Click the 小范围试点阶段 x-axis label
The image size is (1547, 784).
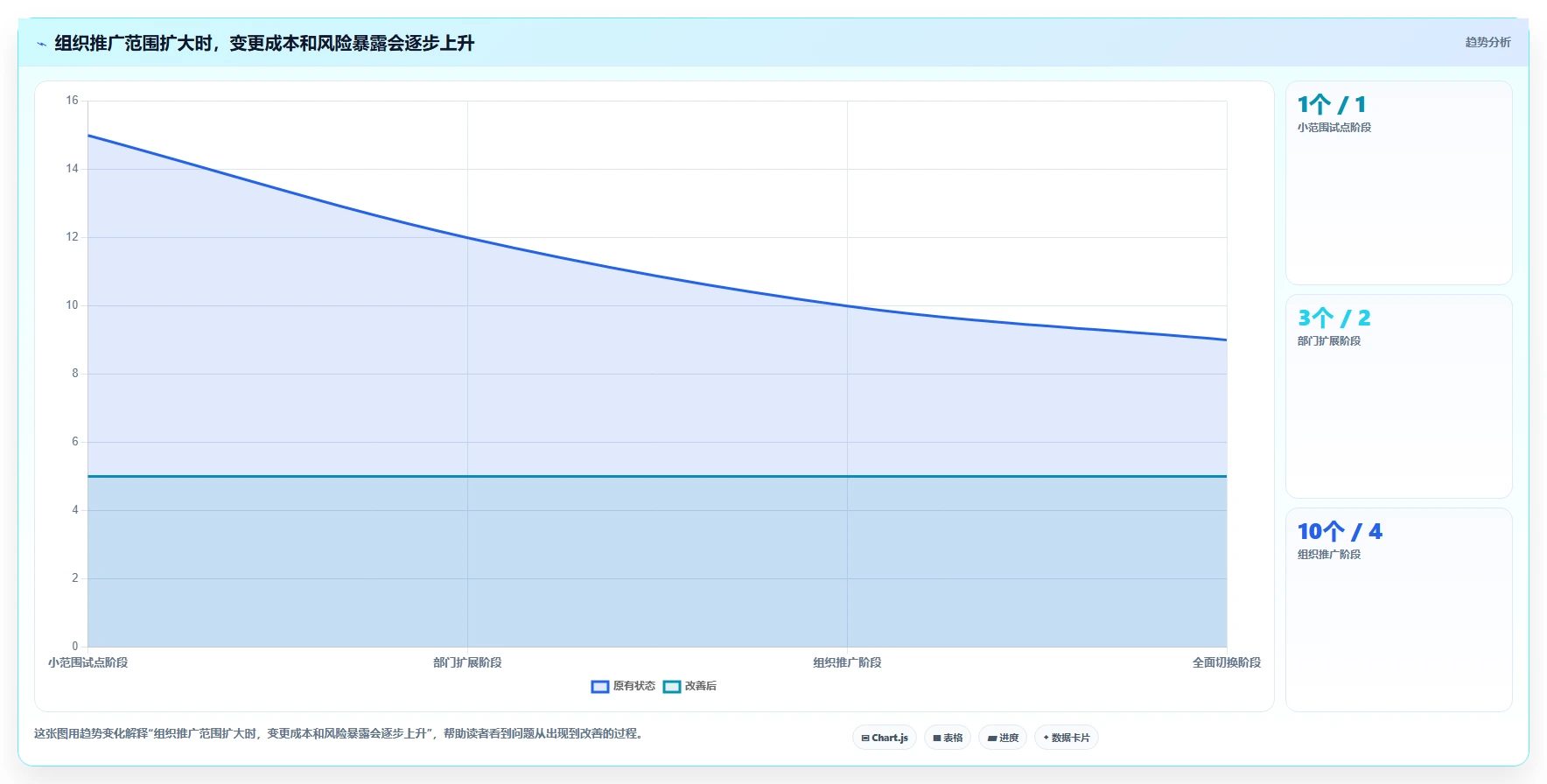[x=88, y=662]
